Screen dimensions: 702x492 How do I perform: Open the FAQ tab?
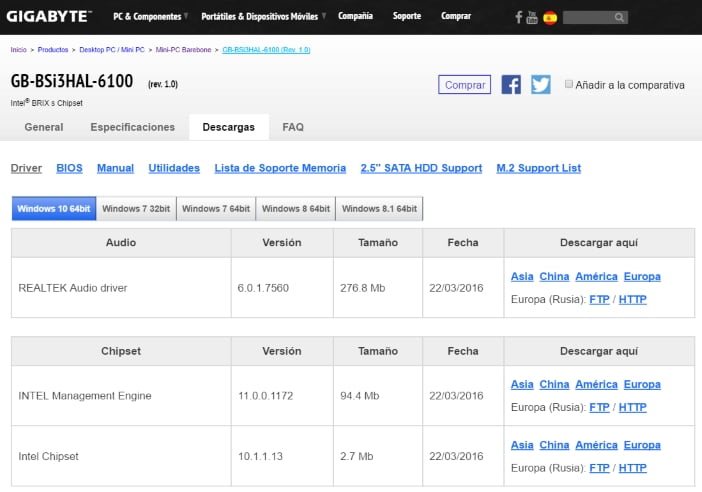coord(293,127)
